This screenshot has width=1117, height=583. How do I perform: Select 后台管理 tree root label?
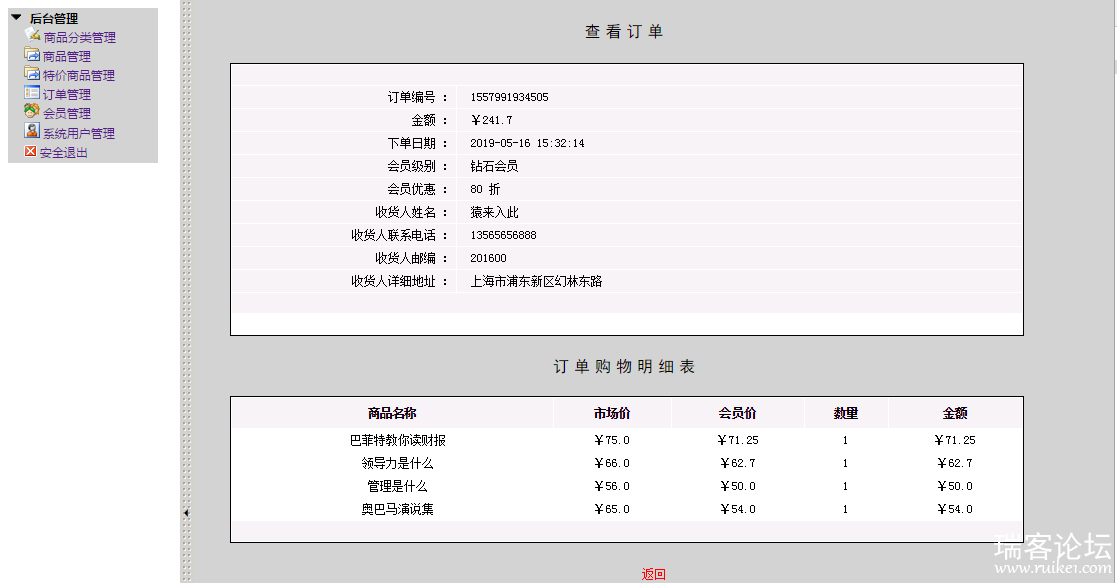pyautogui.click(x=53, y=19)
